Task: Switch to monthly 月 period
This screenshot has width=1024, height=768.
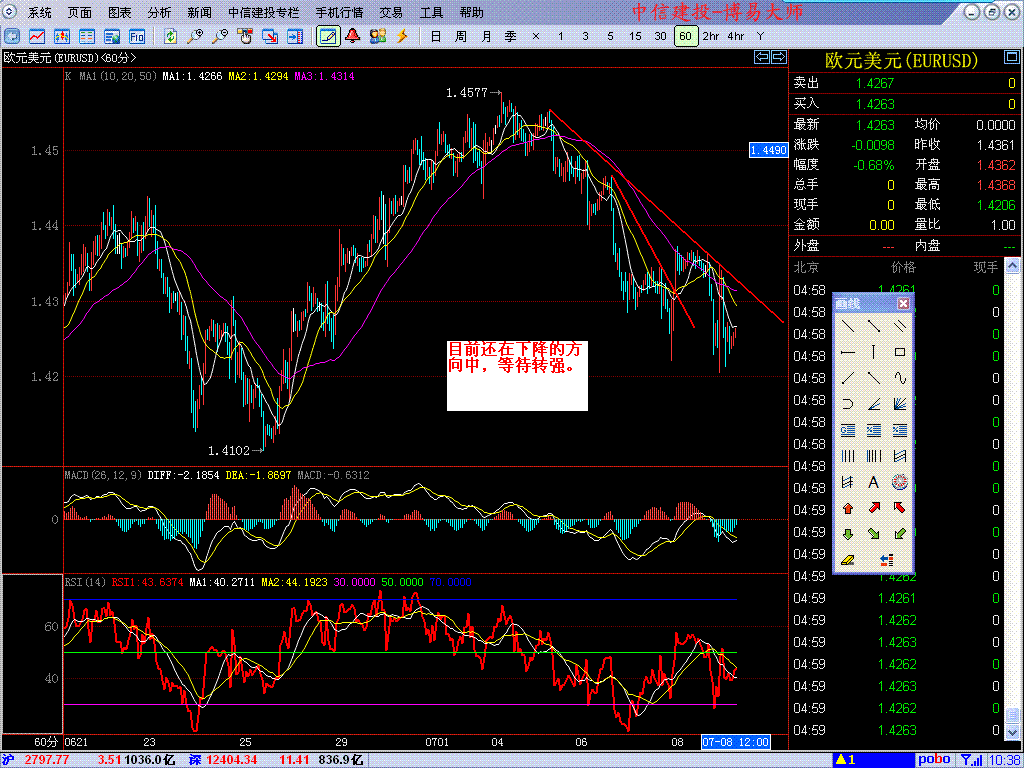Action: tap(487, 36)
